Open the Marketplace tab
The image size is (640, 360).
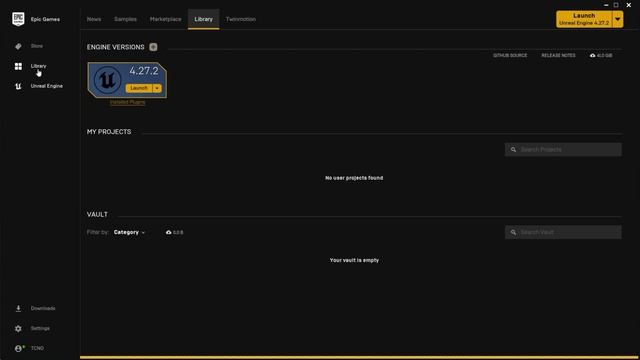tap(165, 19)
